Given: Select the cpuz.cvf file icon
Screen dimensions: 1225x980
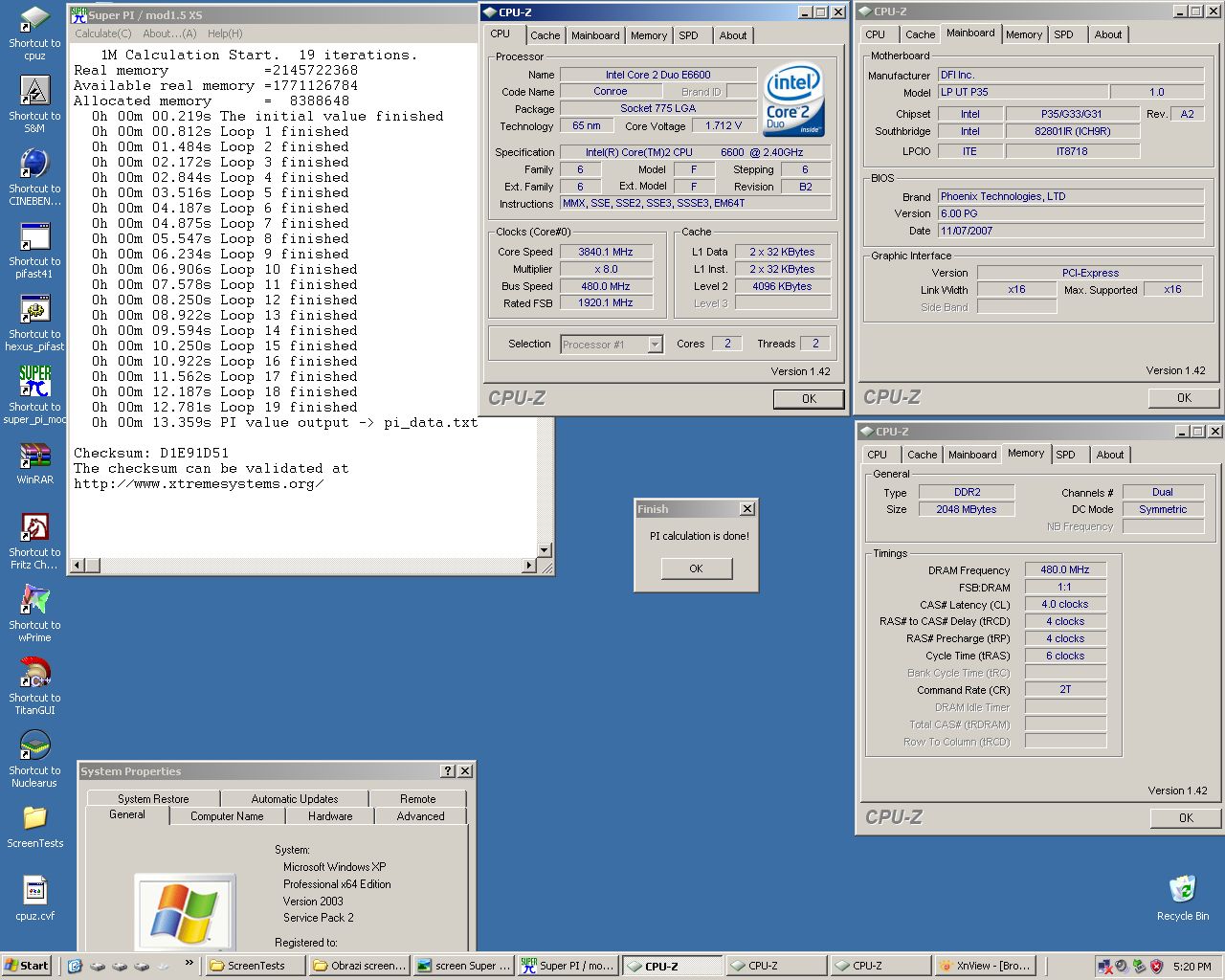Looking at the screenshot, I should click(34, 900).
